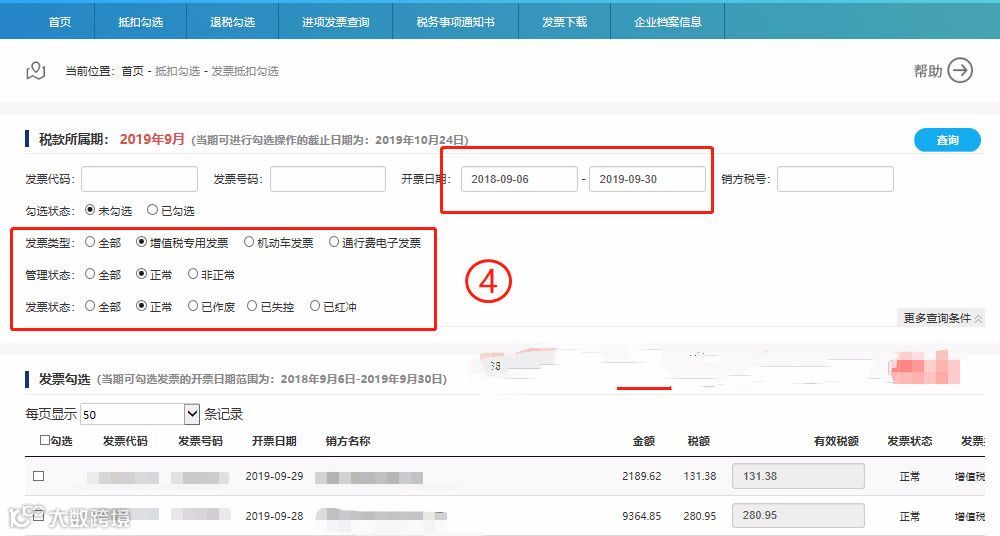This screenshot has width=1000, height=536.
Task: Click 抵扣勾选 in the breadcrumb
Action: [177, 71]
